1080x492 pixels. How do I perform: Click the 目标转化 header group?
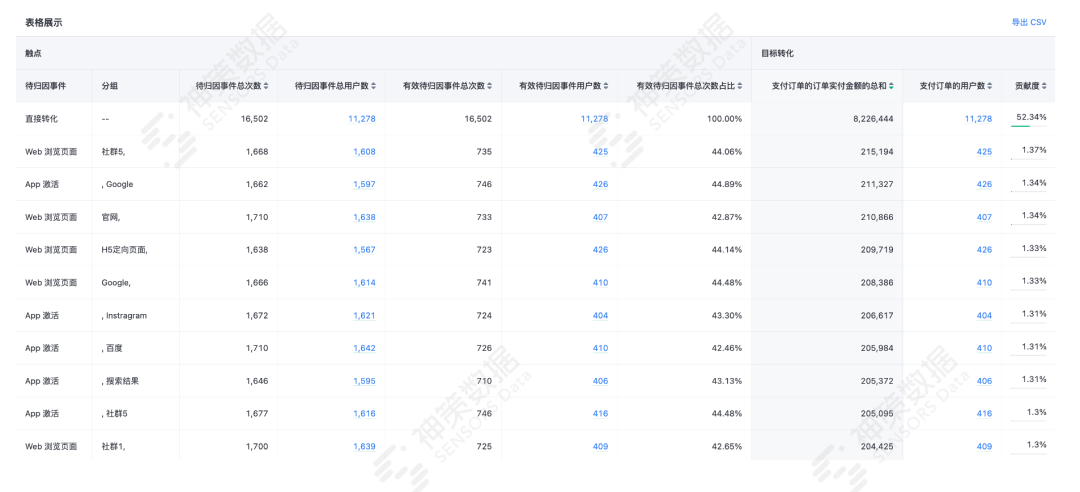click(x=903, y=53)
